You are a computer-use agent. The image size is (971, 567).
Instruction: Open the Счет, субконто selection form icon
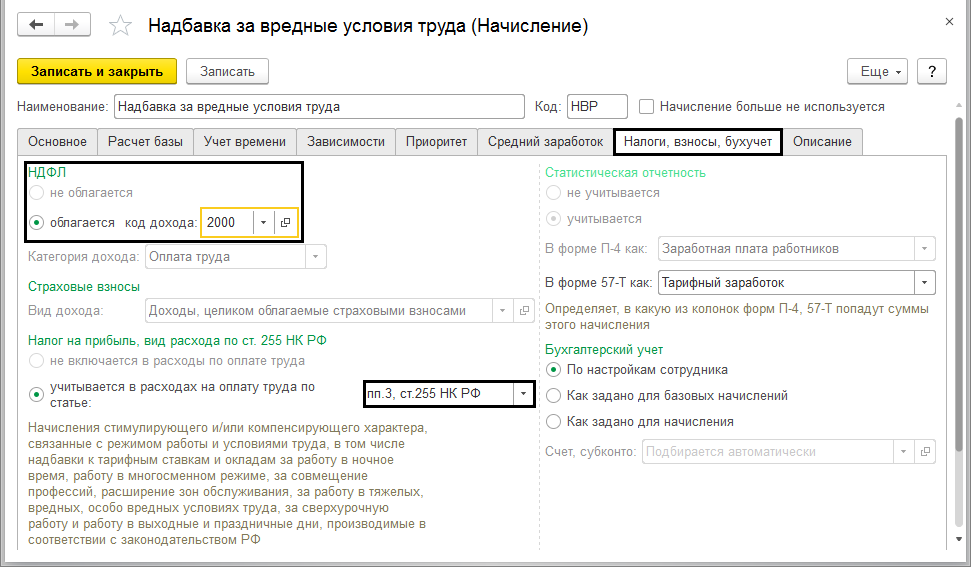click(x=926, y=452)
